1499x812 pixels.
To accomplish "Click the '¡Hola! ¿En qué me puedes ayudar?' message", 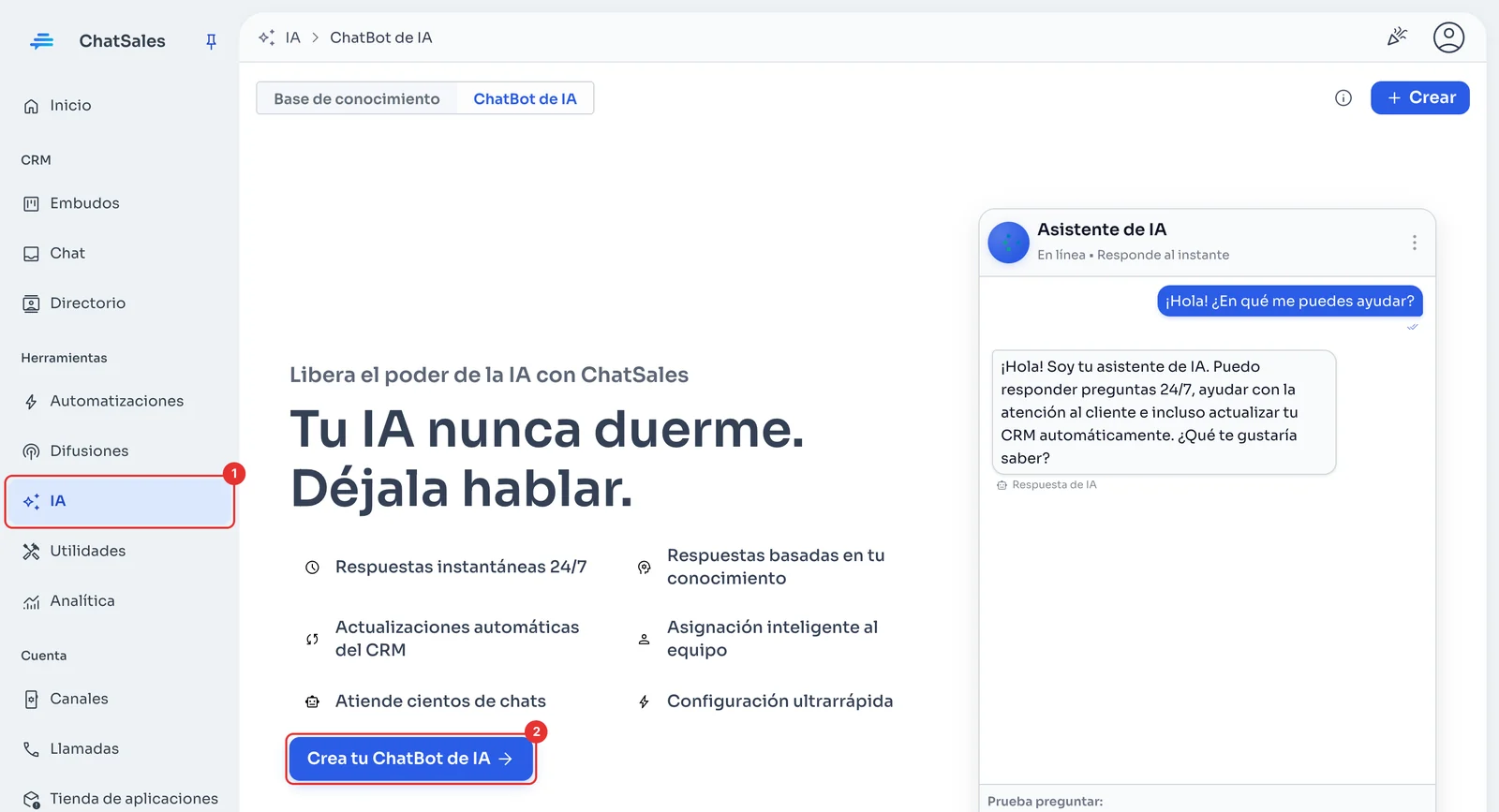I will (1290, 301).
